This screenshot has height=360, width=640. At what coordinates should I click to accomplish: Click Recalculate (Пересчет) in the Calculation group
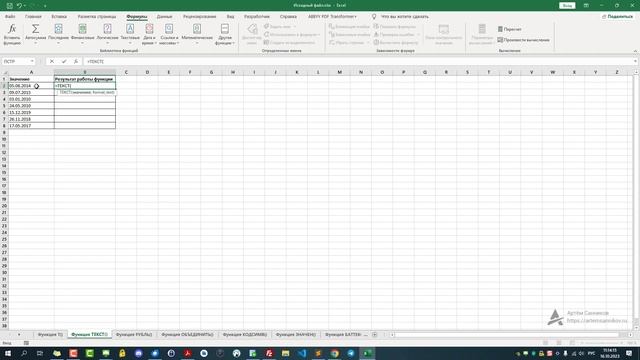509,29
